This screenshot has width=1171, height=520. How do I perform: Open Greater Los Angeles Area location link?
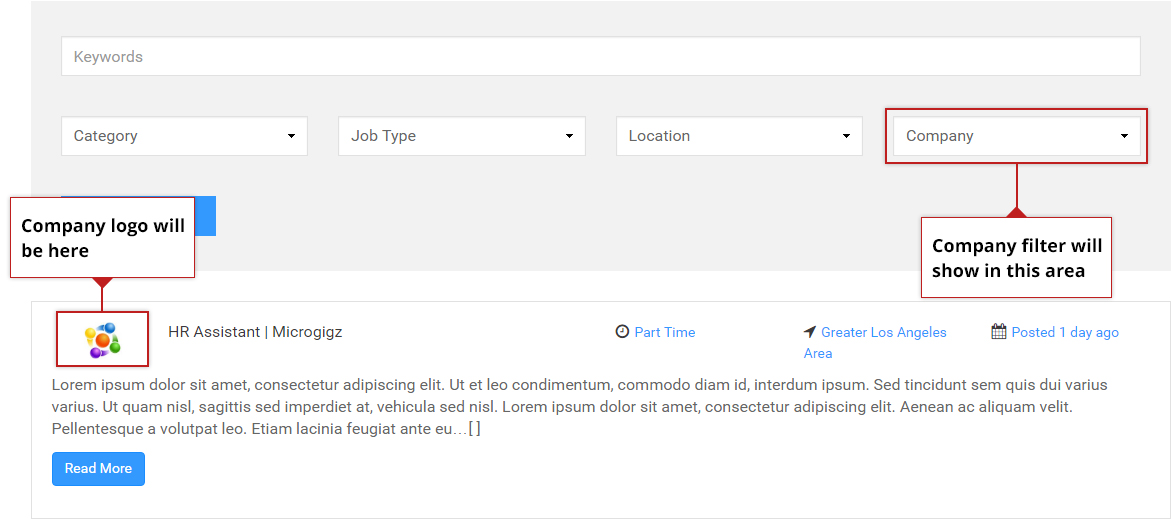click(875, 342)
